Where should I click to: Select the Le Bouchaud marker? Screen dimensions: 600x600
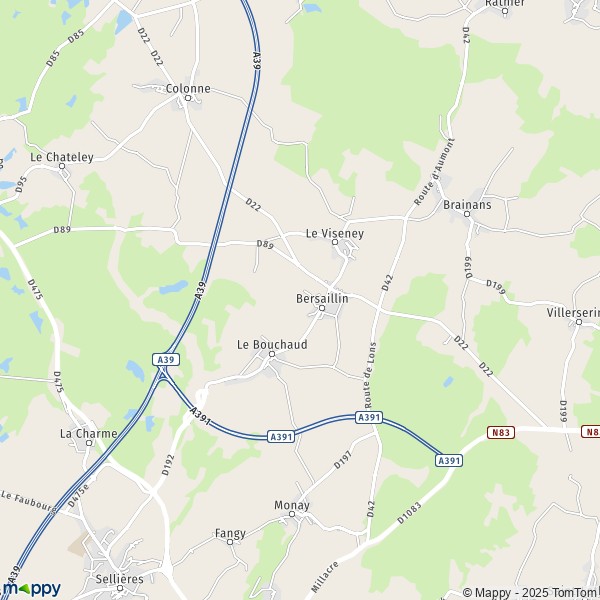click(x=272, y=354)
